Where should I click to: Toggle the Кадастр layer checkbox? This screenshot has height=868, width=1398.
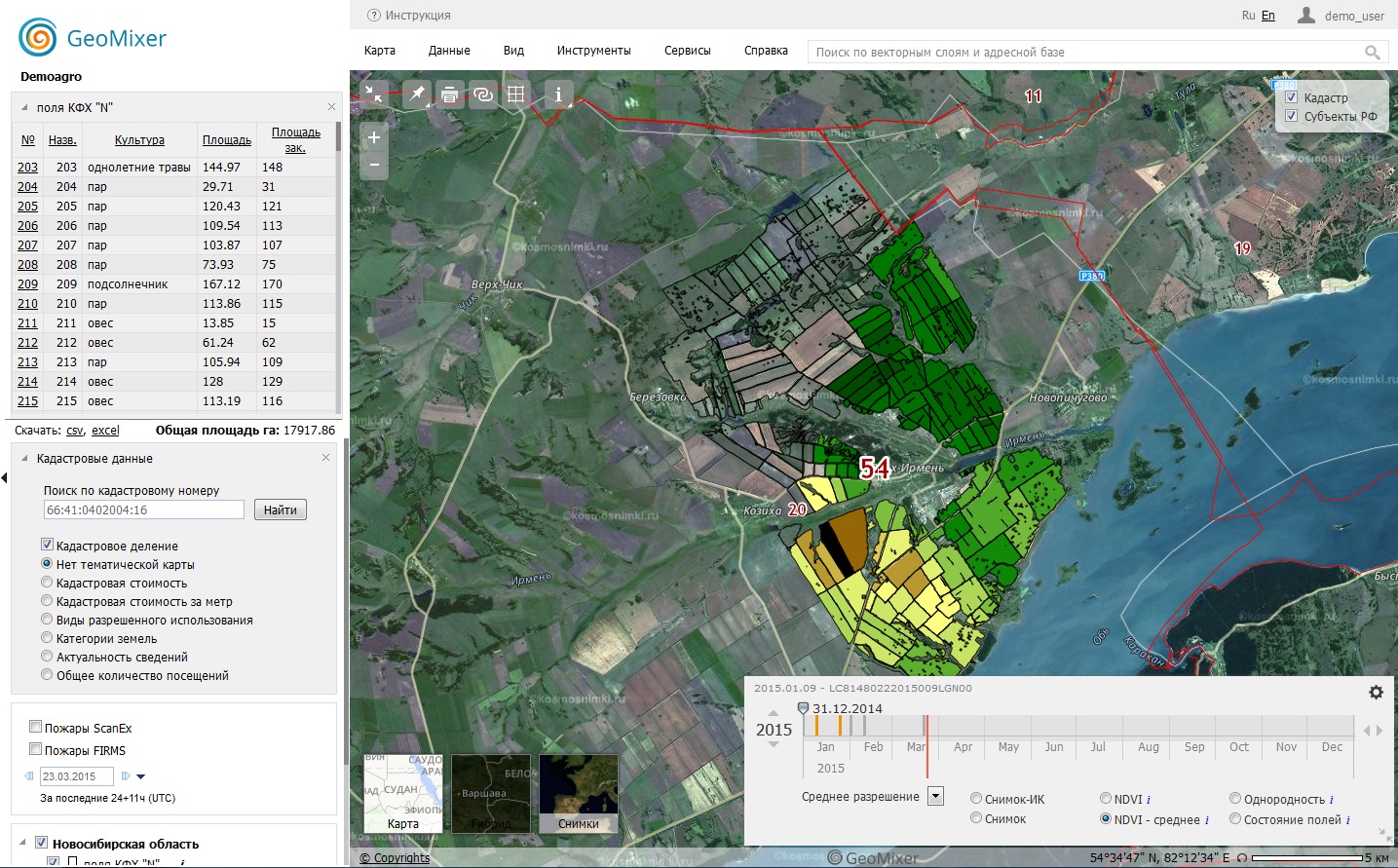pyautogui.click(x=1292, y=97)
